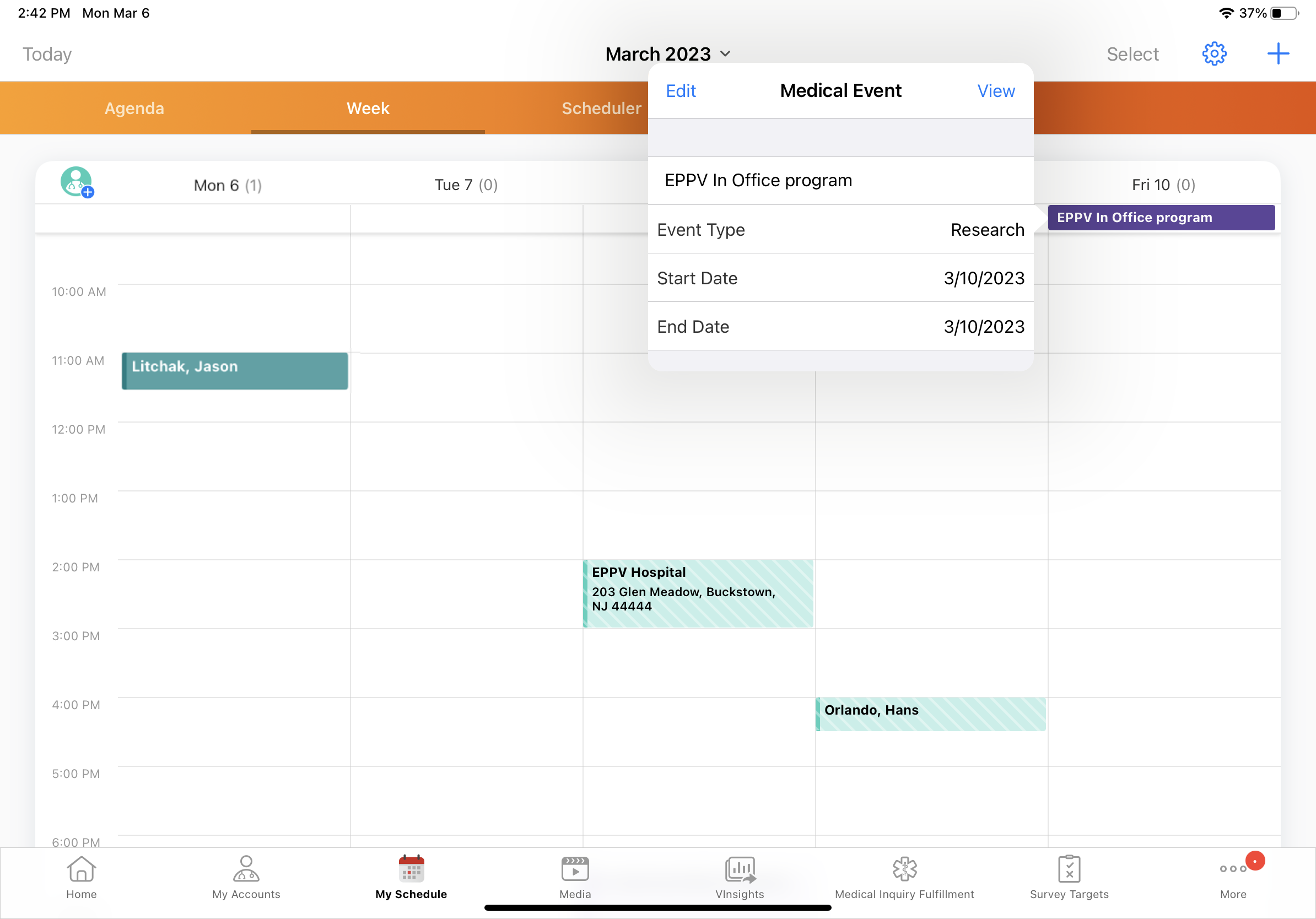1316x919 pixels.
Task: Open the More menu with notification badge
Action: pyautogui.click(x=1233, y=877)
